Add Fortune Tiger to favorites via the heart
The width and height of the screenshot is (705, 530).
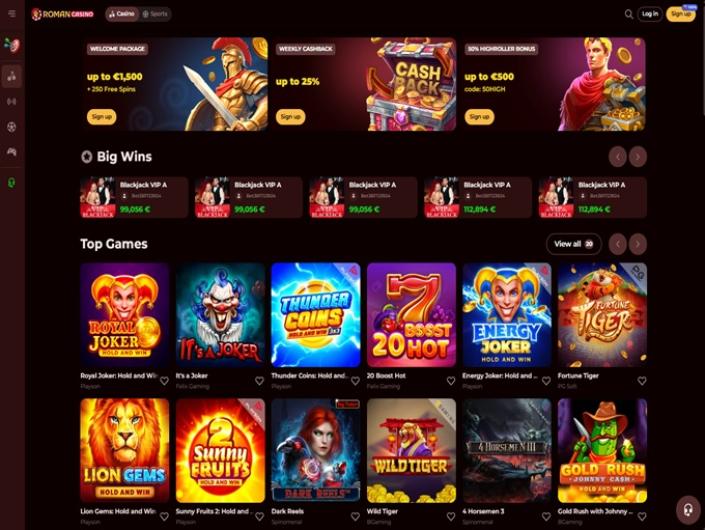pos(642,381)
